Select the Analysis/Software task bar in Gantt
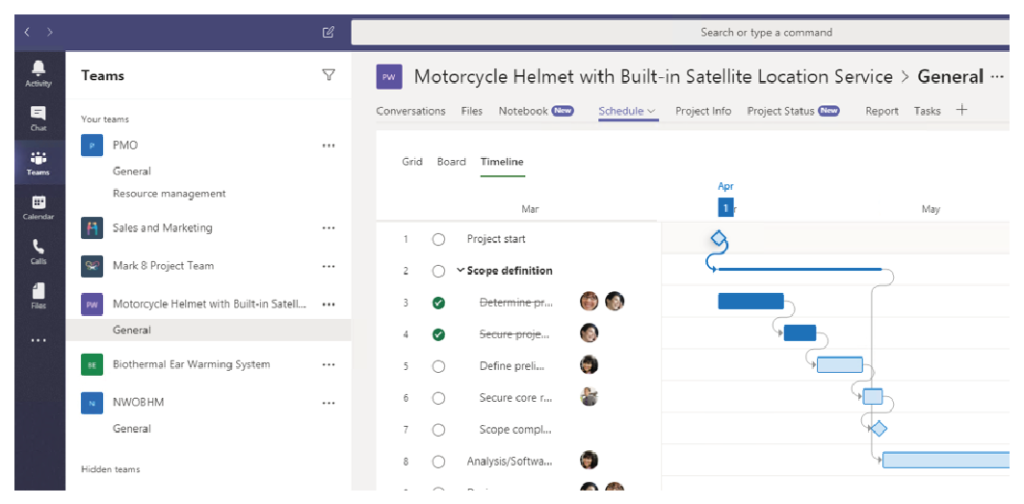This screenshot has height=504, width=1024. pos(946,460)
